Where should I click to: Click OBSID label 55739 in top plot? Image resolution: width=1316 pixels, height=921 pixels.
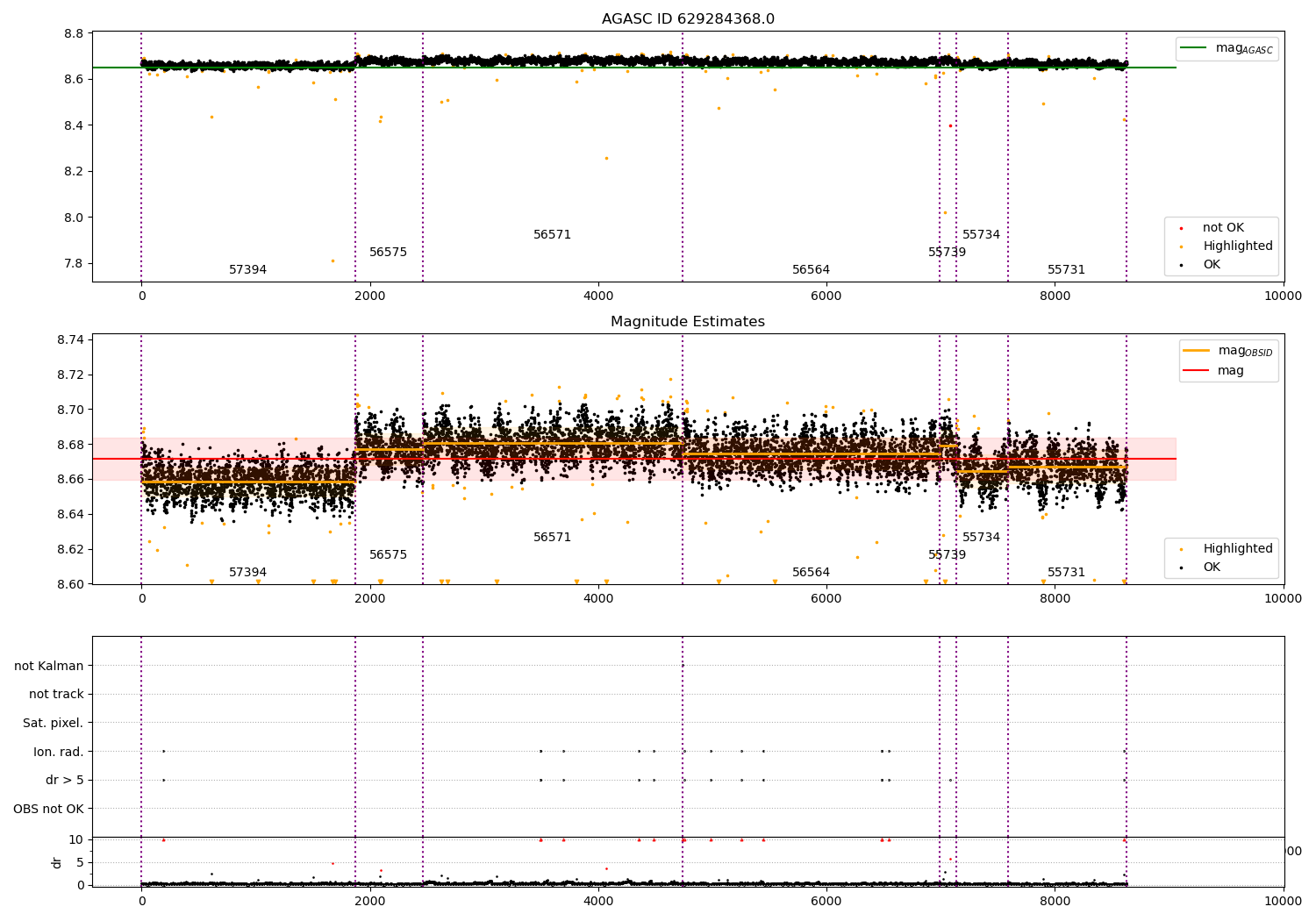[947, 253]
